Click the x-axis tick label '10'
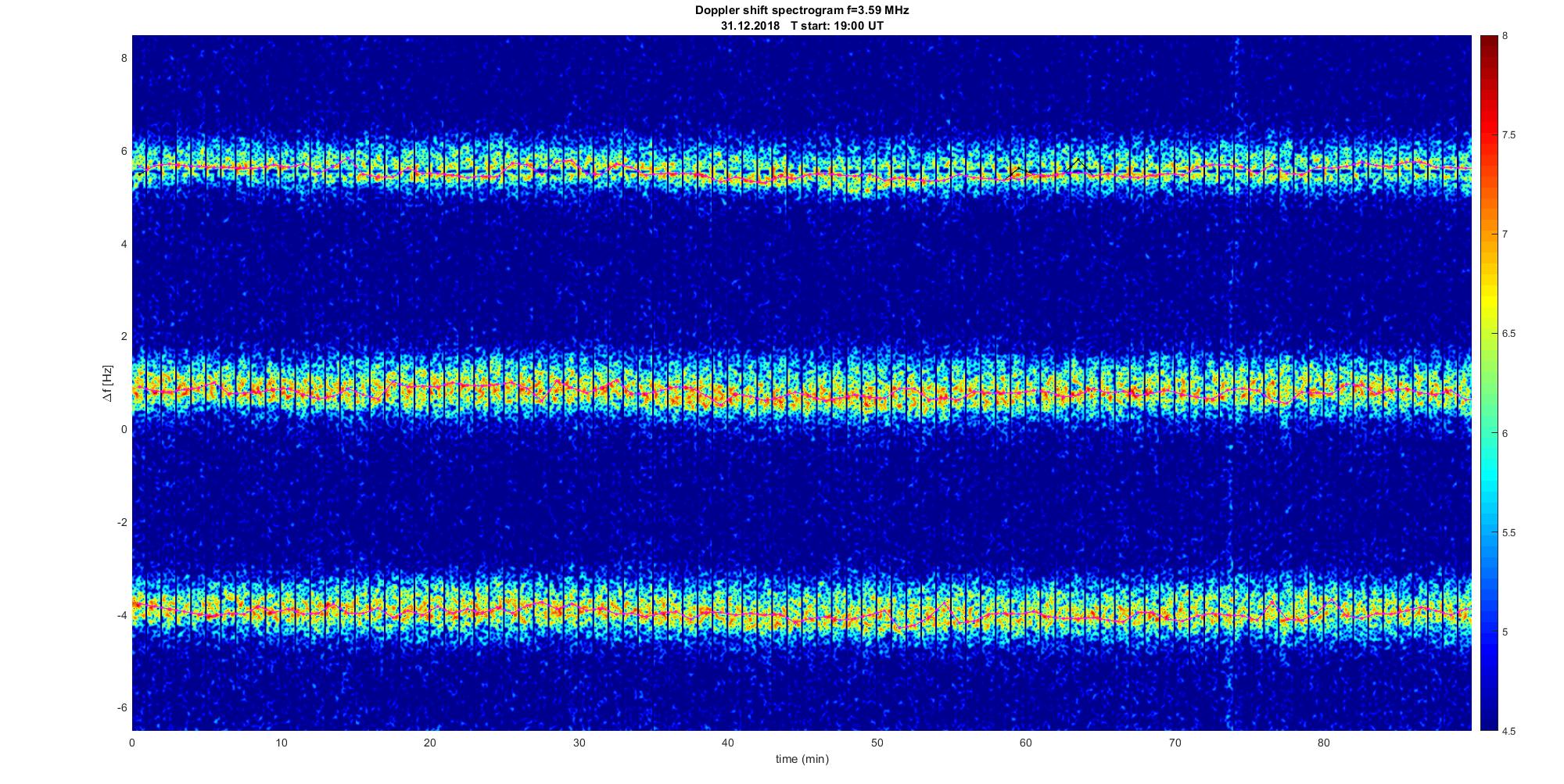The image size is (1564, 784). [x=281, y=742]
